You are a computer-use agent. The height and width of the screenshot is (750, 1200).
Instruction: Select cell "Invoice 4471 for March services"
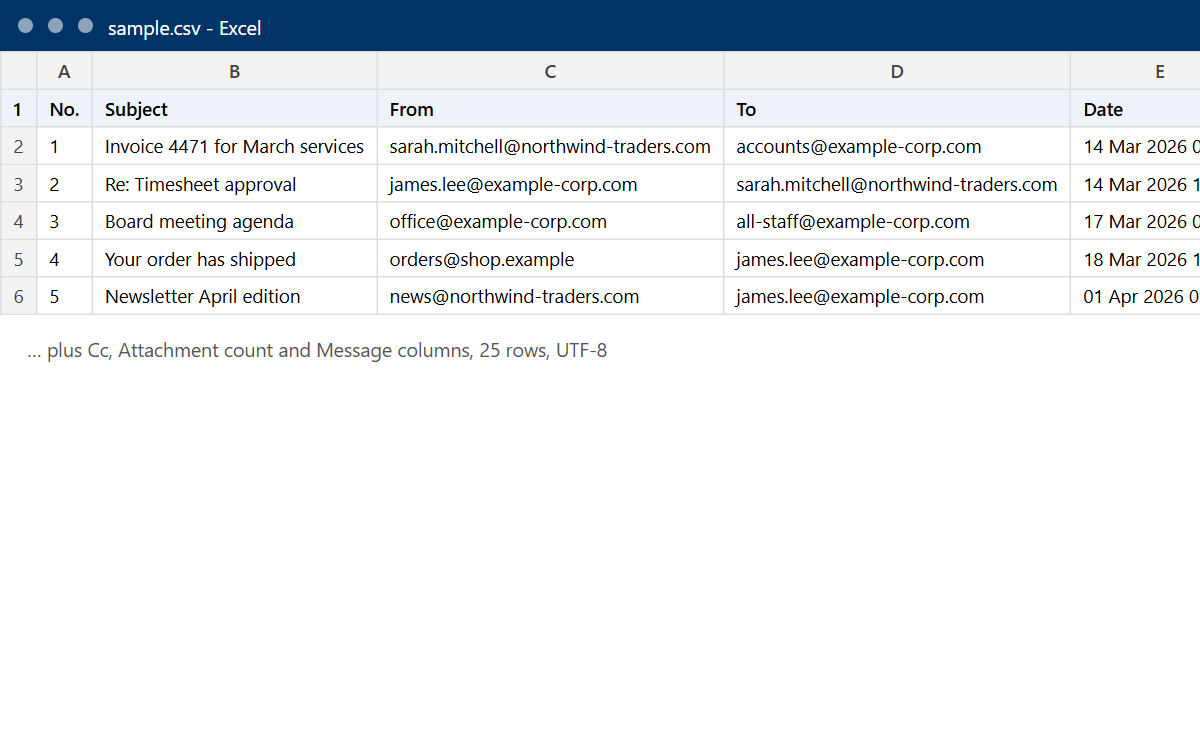[235, 146]
